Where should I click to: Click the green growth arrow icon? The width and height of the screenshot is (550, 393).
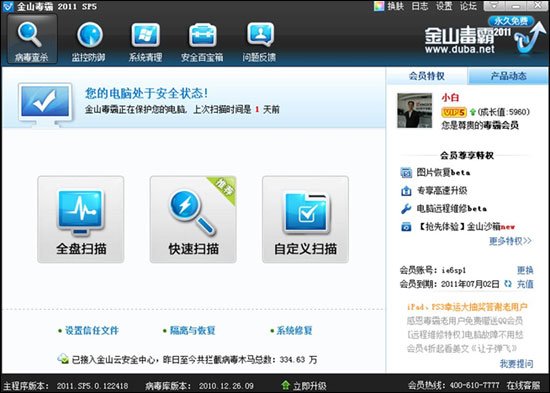472,112
